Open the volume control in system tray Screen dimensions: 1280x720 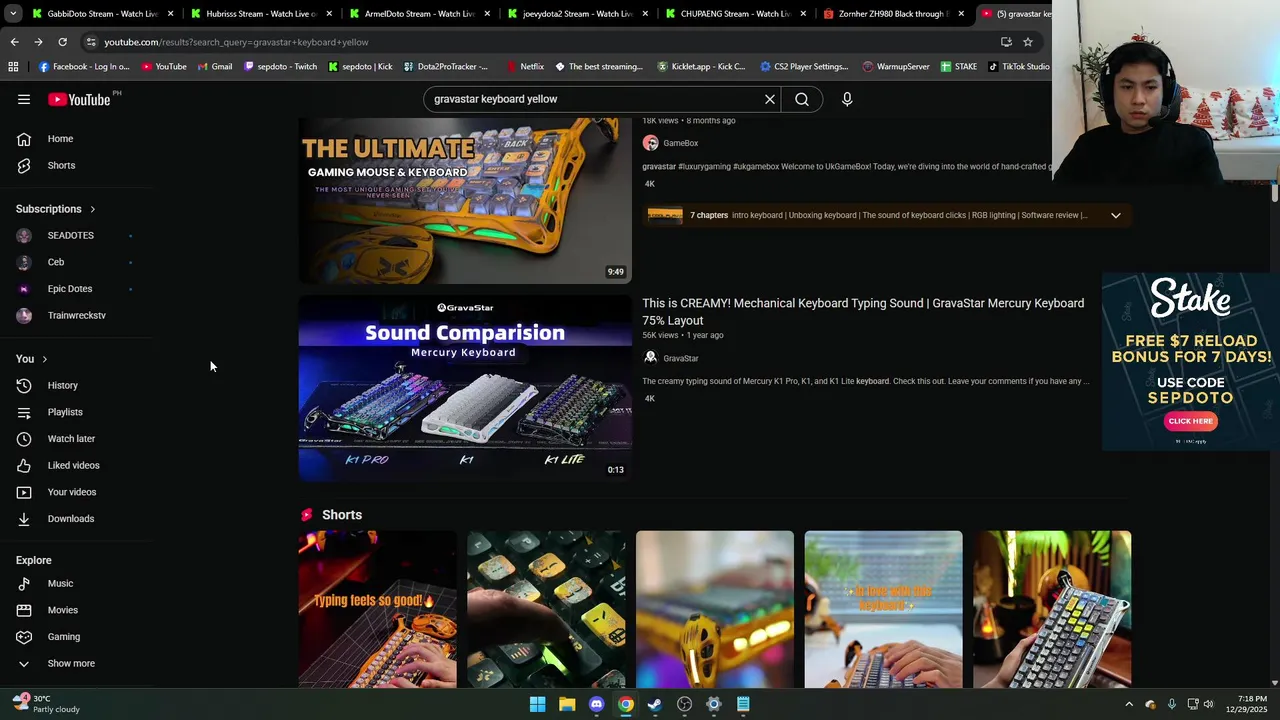coord(1208,704)
